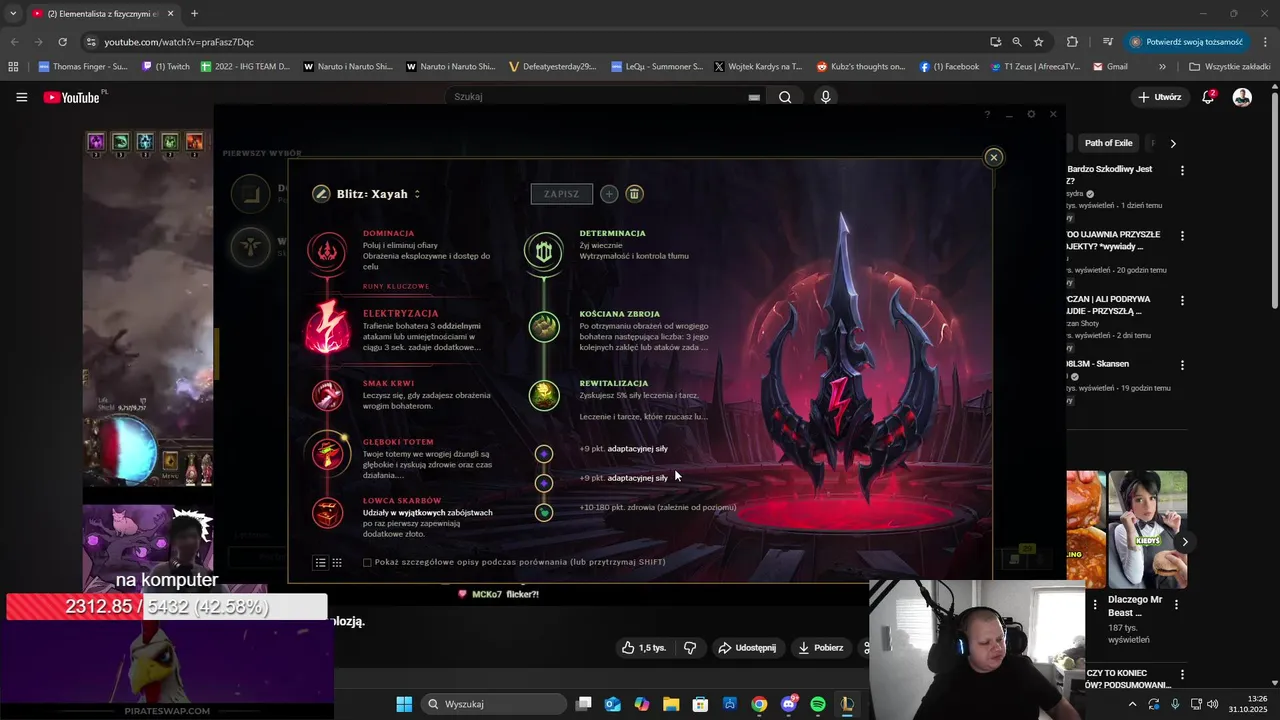Click the Głęboki Totem rune icon
Viewport: 1280px width, 720px height.
click(x=327, y=453)
